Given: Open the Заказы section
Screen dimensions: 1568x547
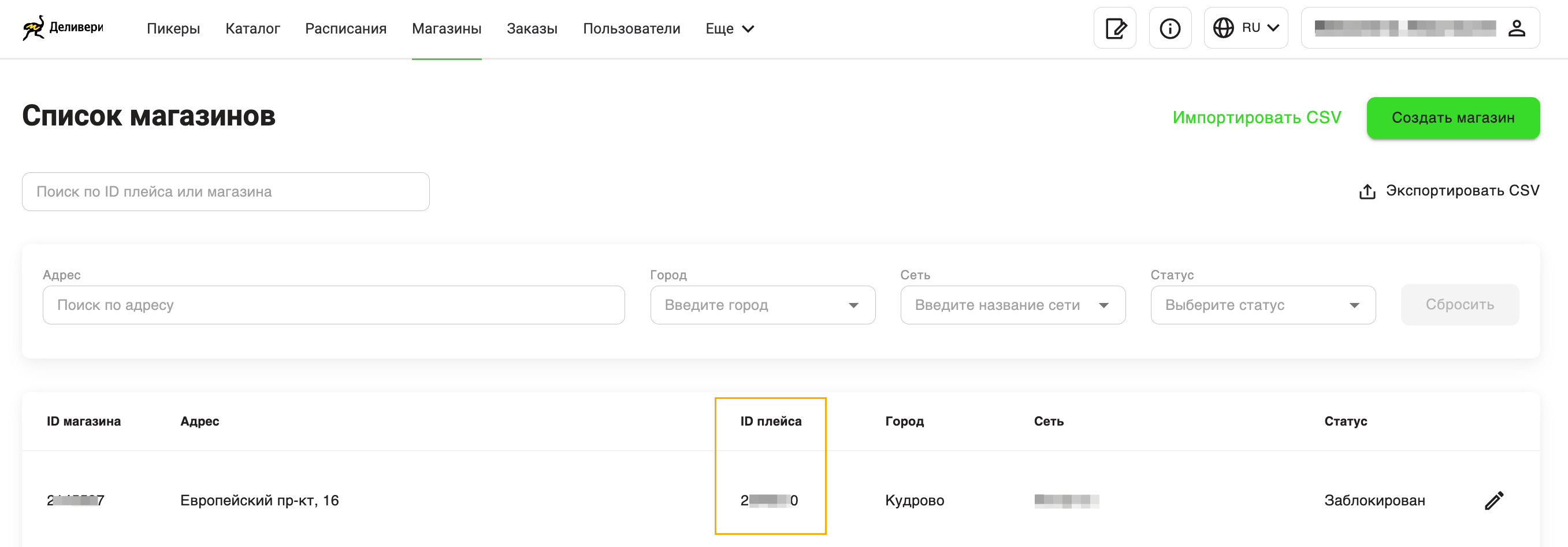Looking at the screenshot, I should (532, 29).
